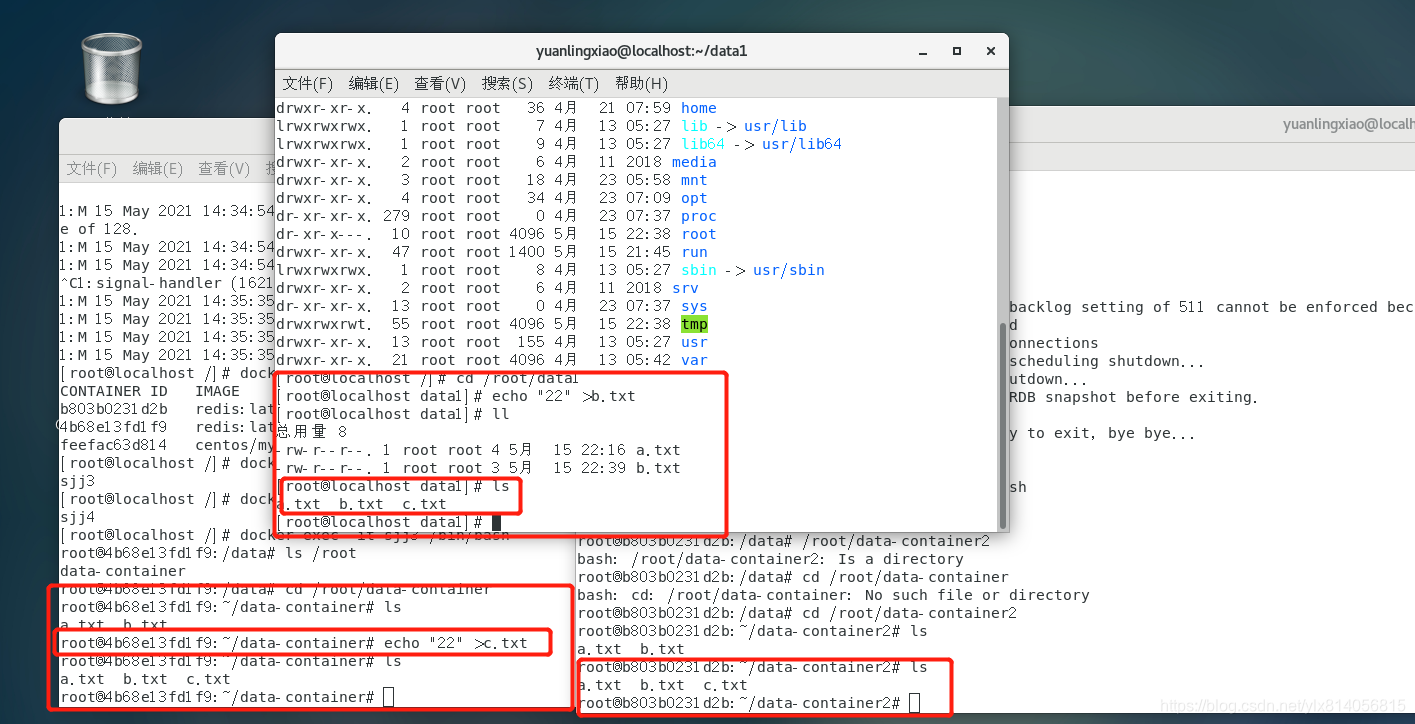This screenshot has width=1415, height=724.
Task: Select the 'run' directory entry
Action: pos(694,252)
